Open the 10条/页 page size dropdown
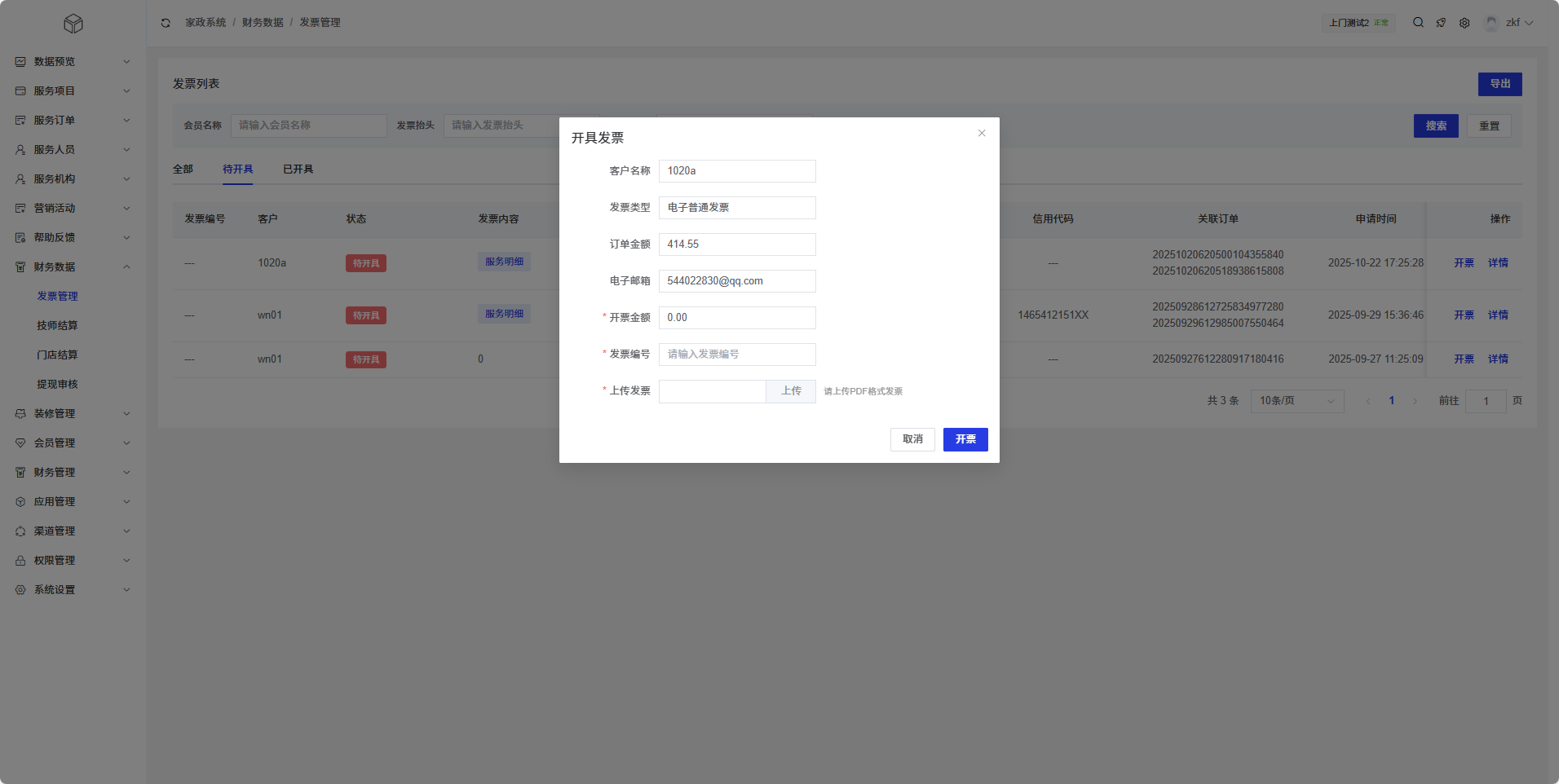Screen dimensions: 1559x784 pos(1296,401)
